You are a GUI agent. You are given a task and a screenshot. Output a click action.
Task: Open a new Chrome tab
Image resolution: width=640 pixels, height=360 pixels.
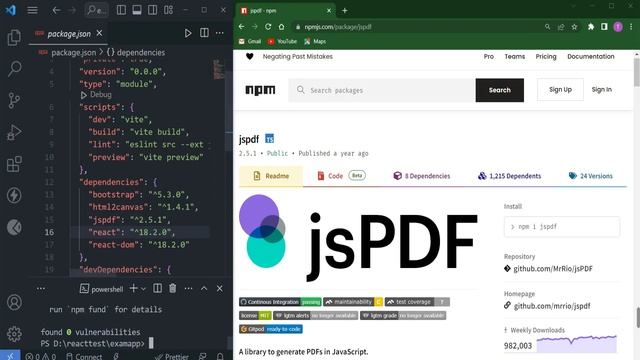pyautogui.click(x=345, y=11)
